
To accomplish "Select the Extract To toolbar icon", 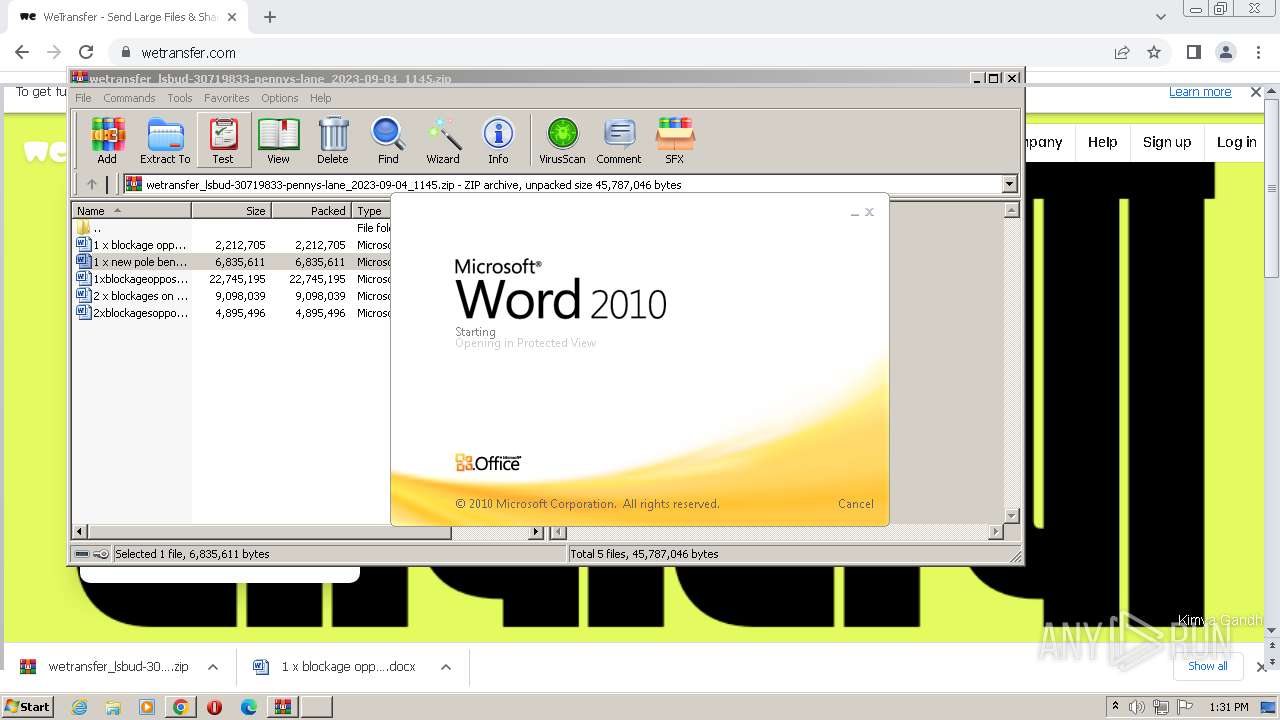I will 165,140.
